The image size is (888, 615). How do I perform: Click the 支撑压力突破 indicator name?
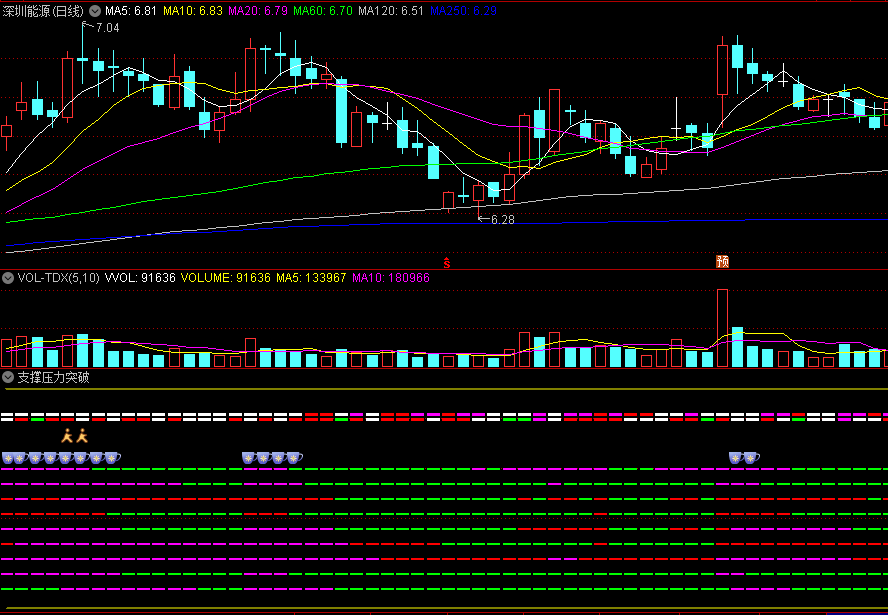[x=53, y=378]
